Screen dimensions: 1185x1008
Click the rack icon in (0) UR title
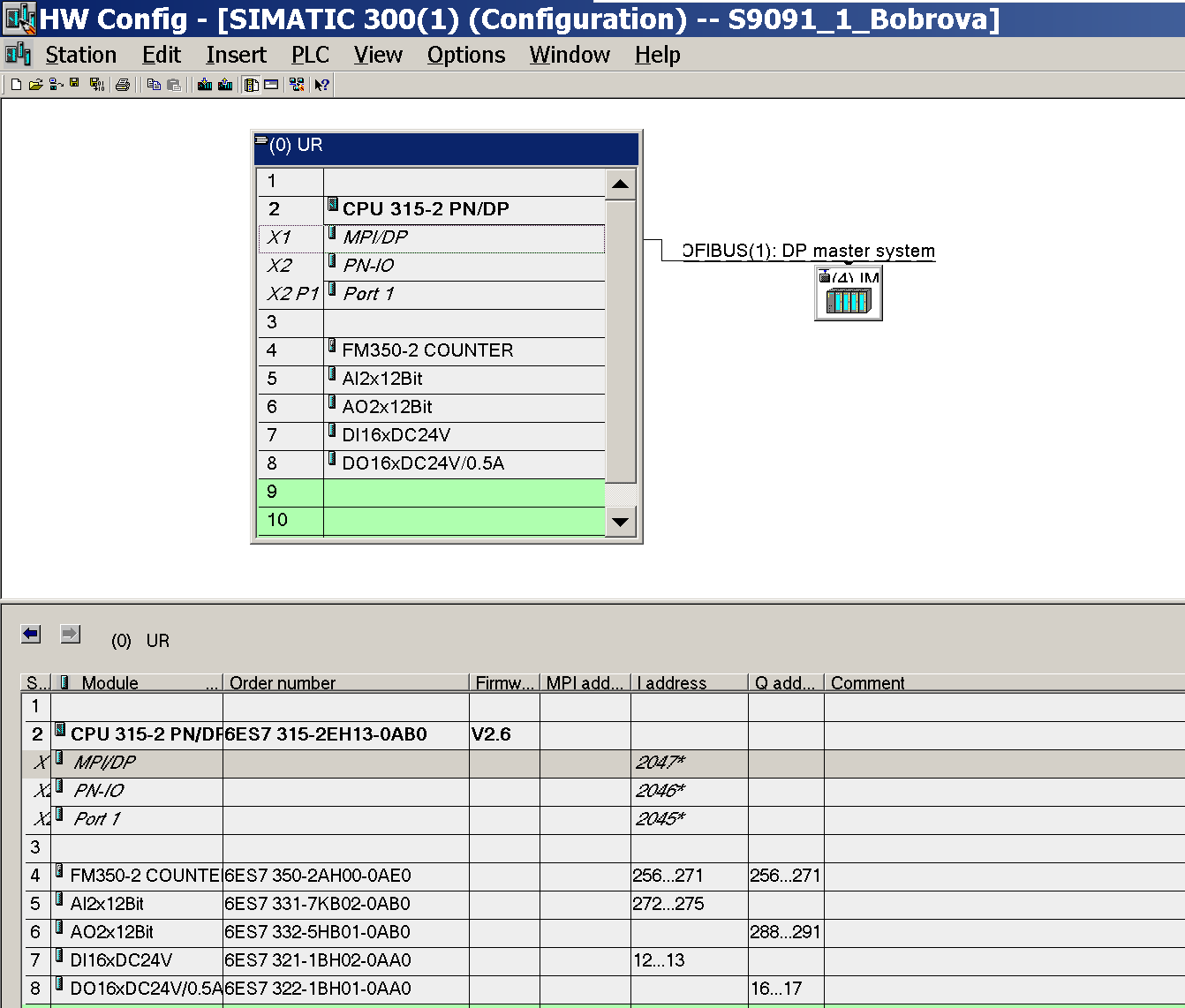[261, 140]
